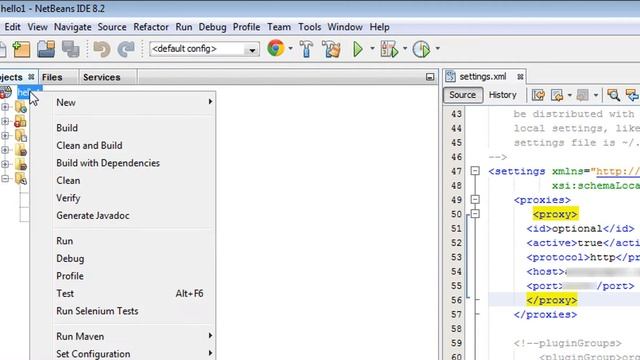The image size is (640, 360).
Task: Close the settings.xml editor tab
Action: point(520,76)
